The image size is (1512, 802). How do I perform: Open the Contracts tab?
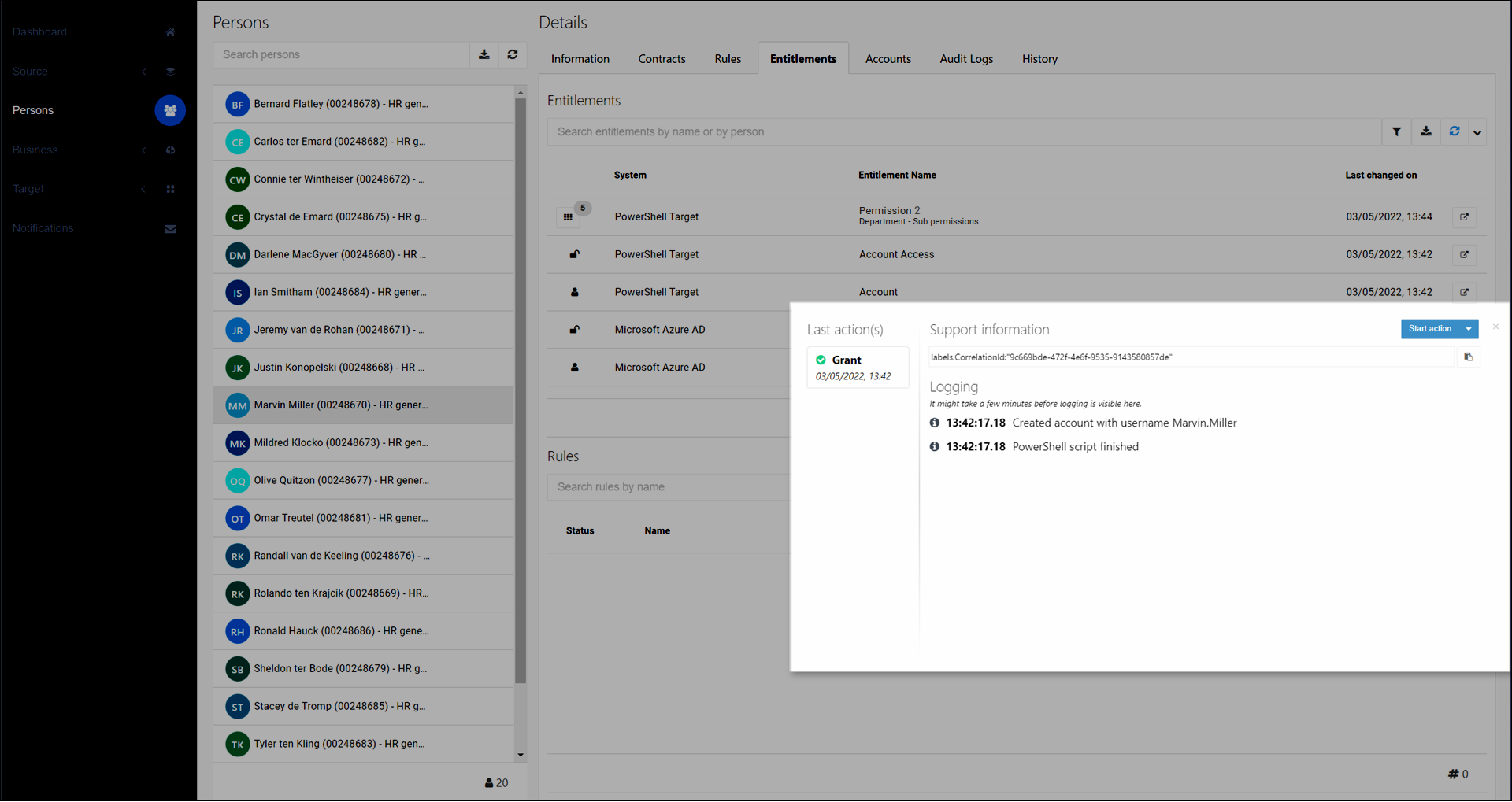(x=661, y=59)
